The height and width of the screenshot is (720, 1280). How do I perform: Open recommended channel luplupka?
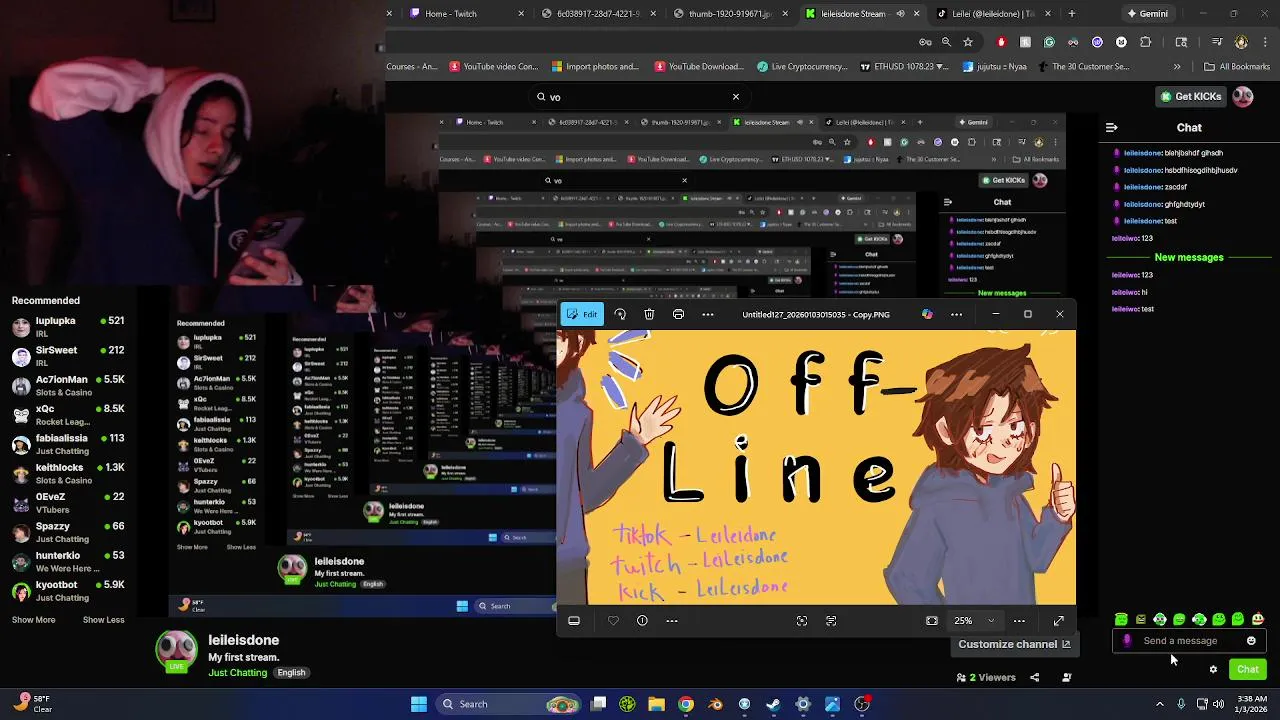click(x=68, y=327)
